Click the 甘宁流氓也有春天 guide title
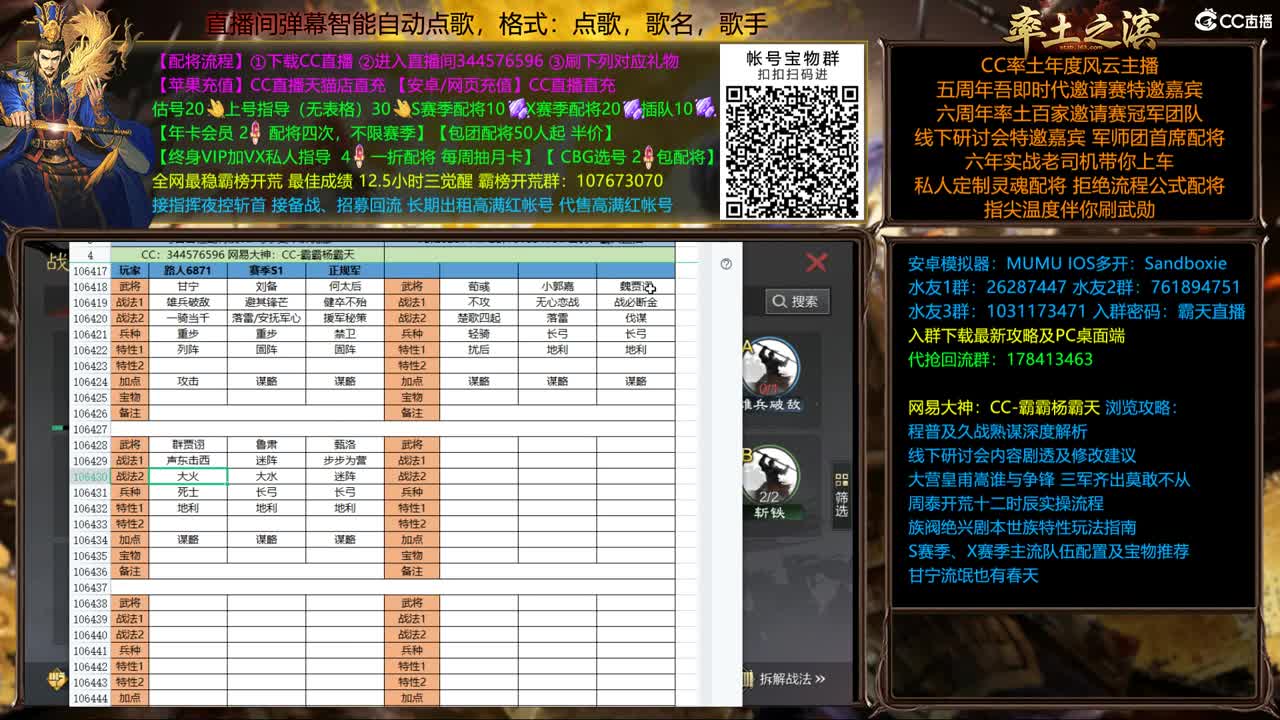The image size is (1280, 720). [x=973, y=575]
